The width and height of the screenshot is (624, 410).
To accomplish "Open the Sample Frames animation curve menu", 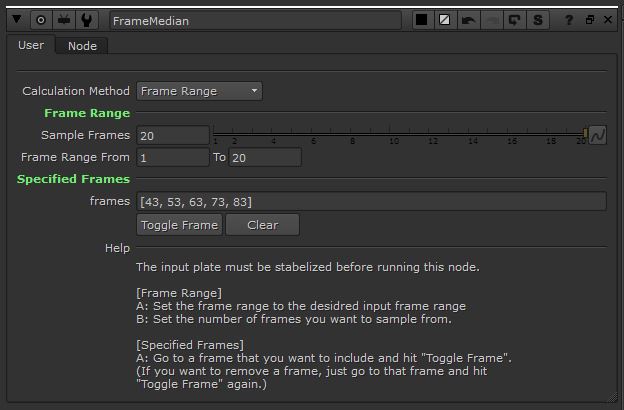I will click(x=598, y=135).
